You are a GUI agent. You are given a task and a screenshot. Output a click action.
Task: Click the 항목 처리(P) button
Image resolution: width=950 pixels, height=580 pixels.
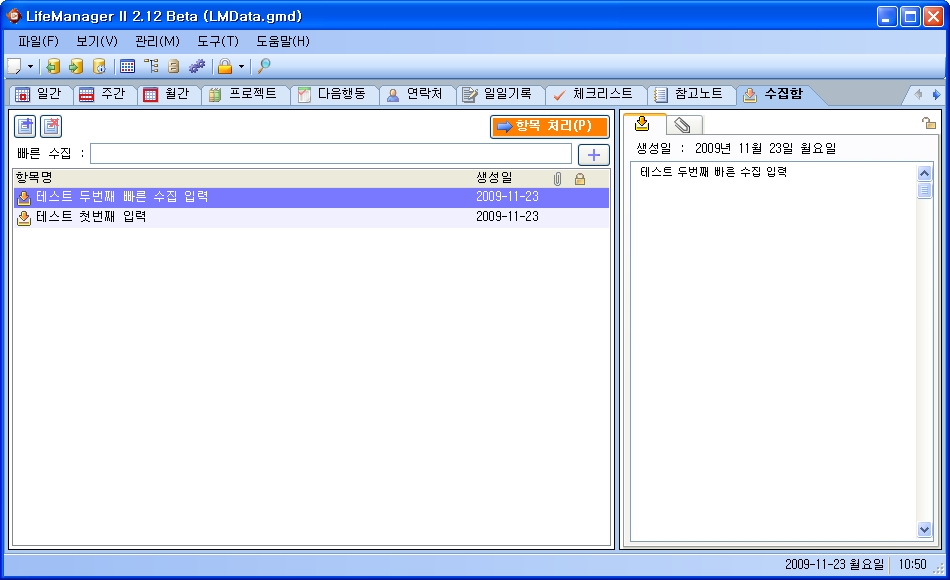point(550,126)
